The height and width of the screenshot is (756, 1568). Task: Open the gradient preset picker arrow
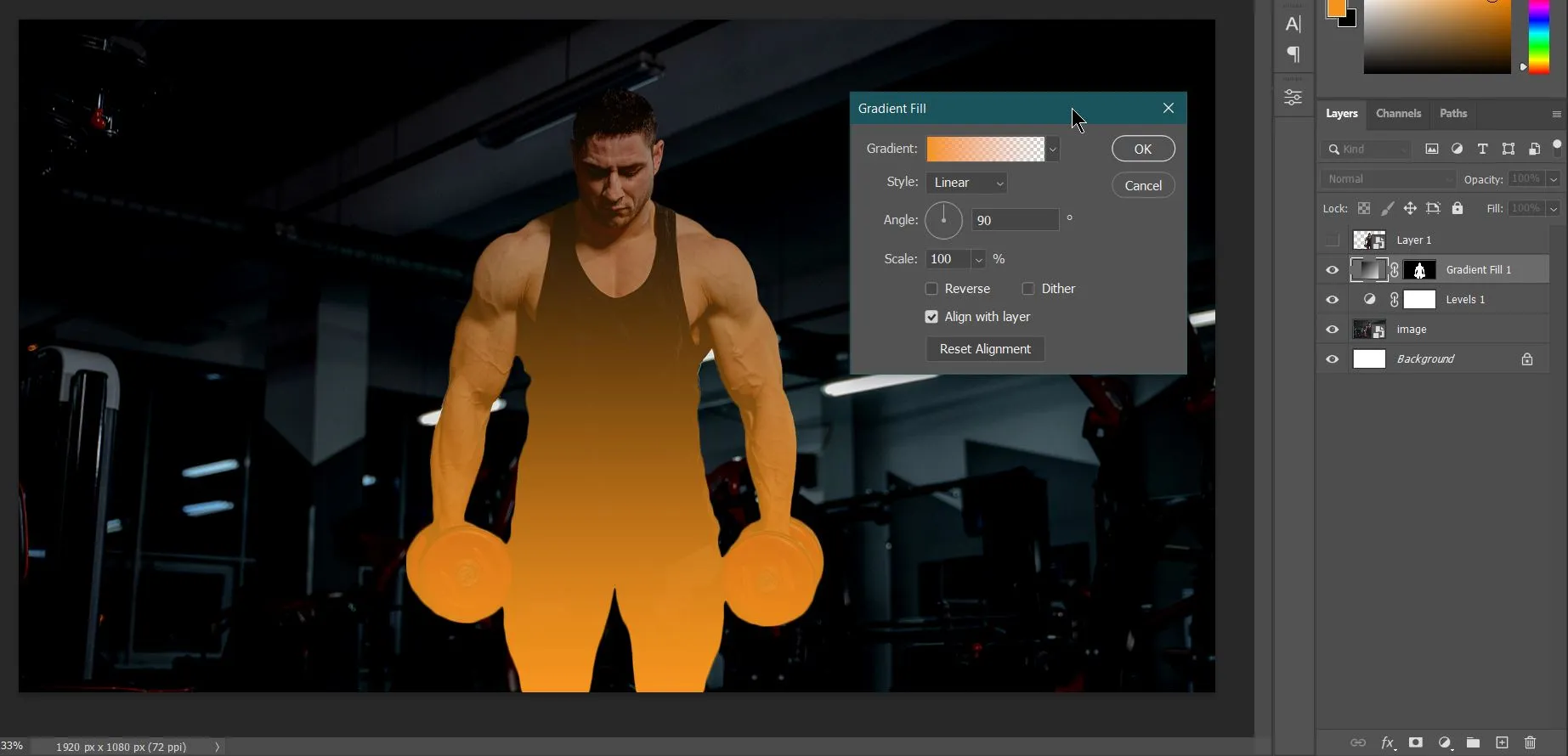(1053, 150)
